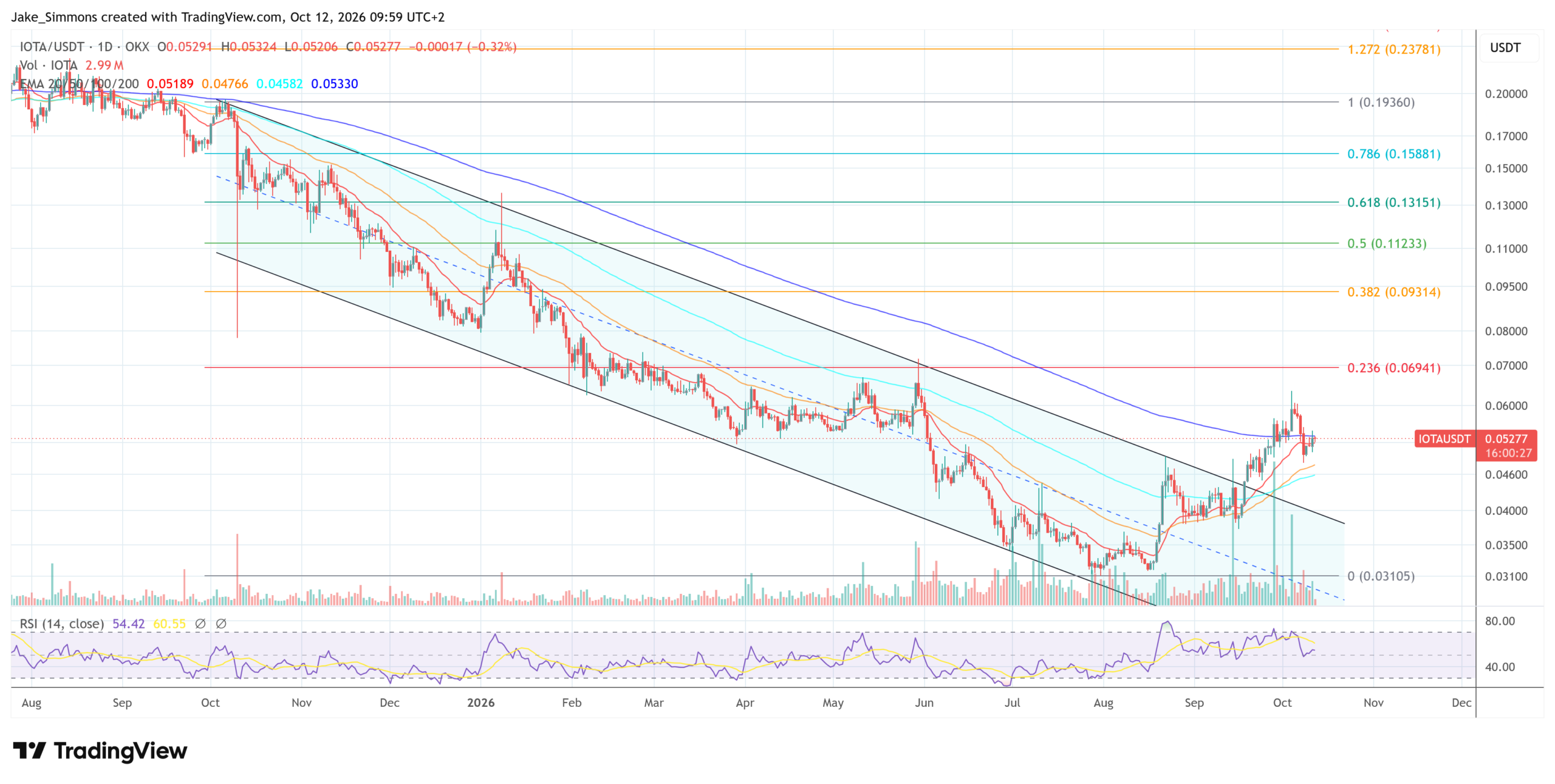Click the EMA 20 value 0.05189
Image resolution: width=1555 pixels, height=784 pixels.
170,84
